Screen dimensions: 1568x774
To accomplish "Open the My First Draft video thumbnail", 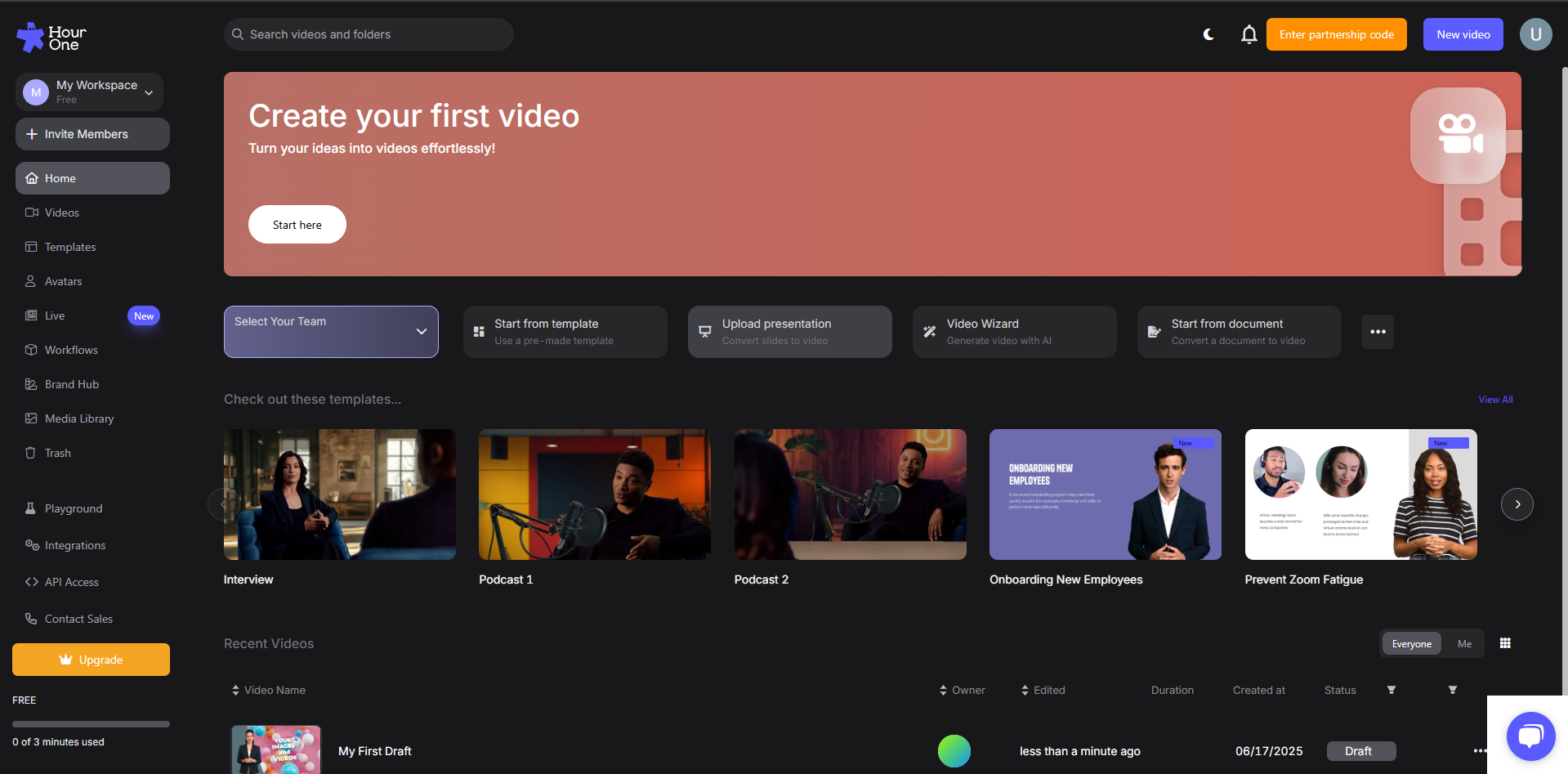I will coord(275,749).
